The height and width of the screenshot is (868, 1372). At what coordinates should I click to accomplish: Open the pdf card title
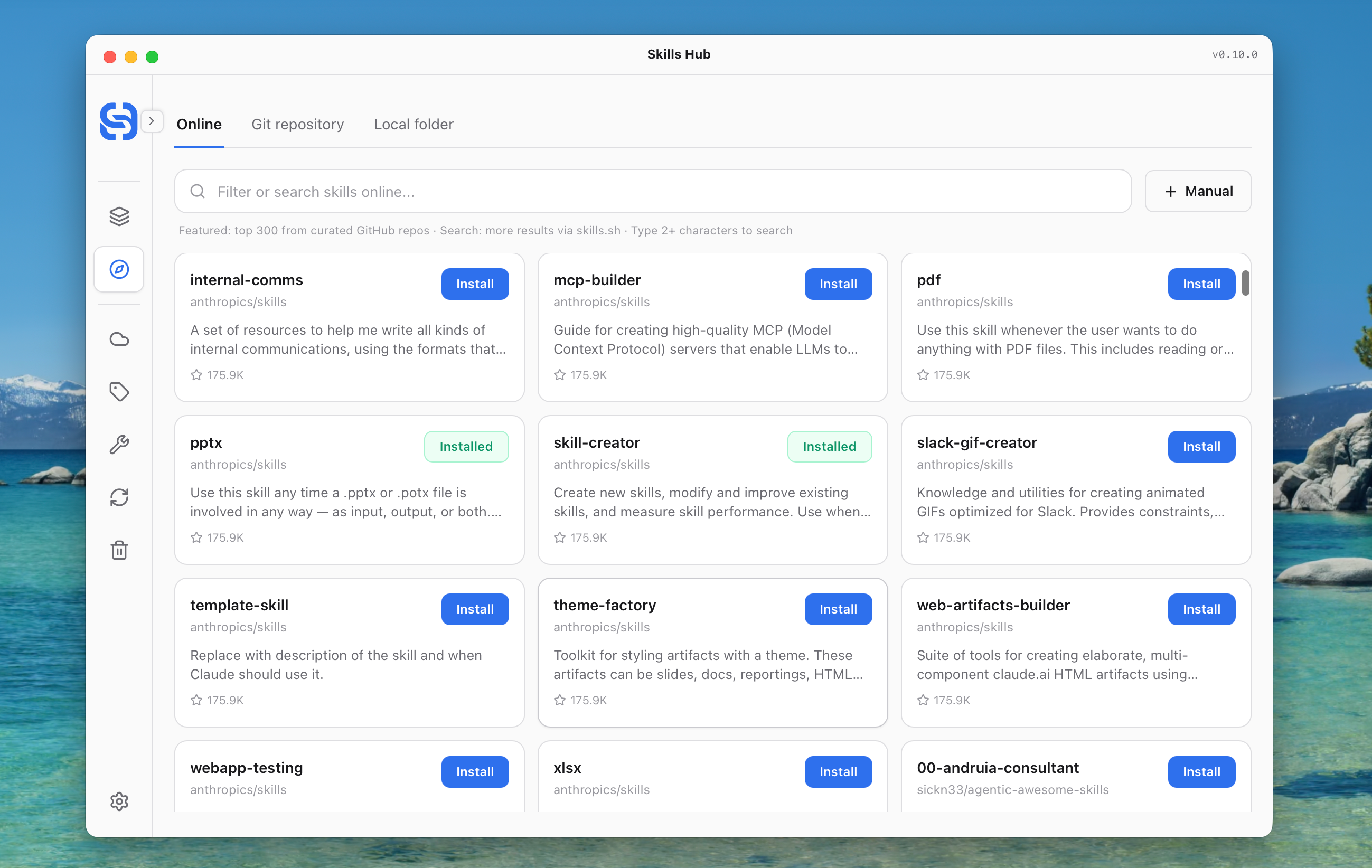click(x=929, y=280)
